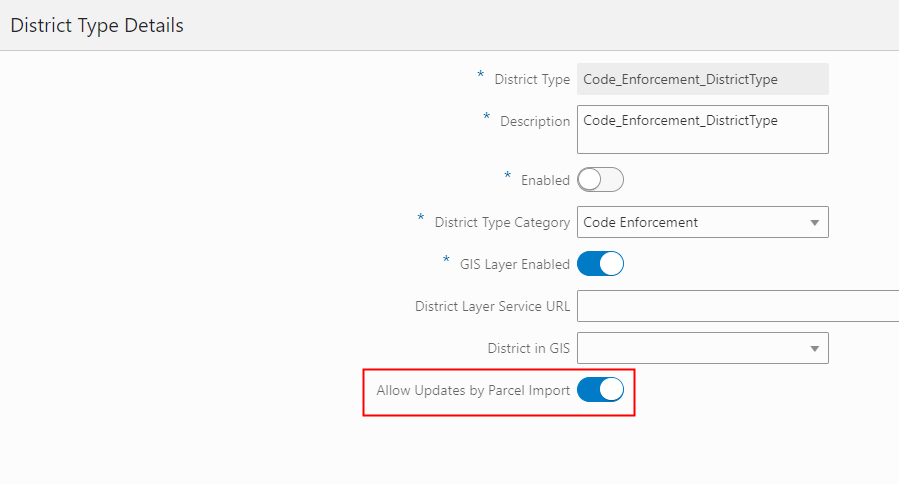This screenshot has height=484, width=899.
Task: Toggle the Enabled switch on
Action: tap(600, 180)
